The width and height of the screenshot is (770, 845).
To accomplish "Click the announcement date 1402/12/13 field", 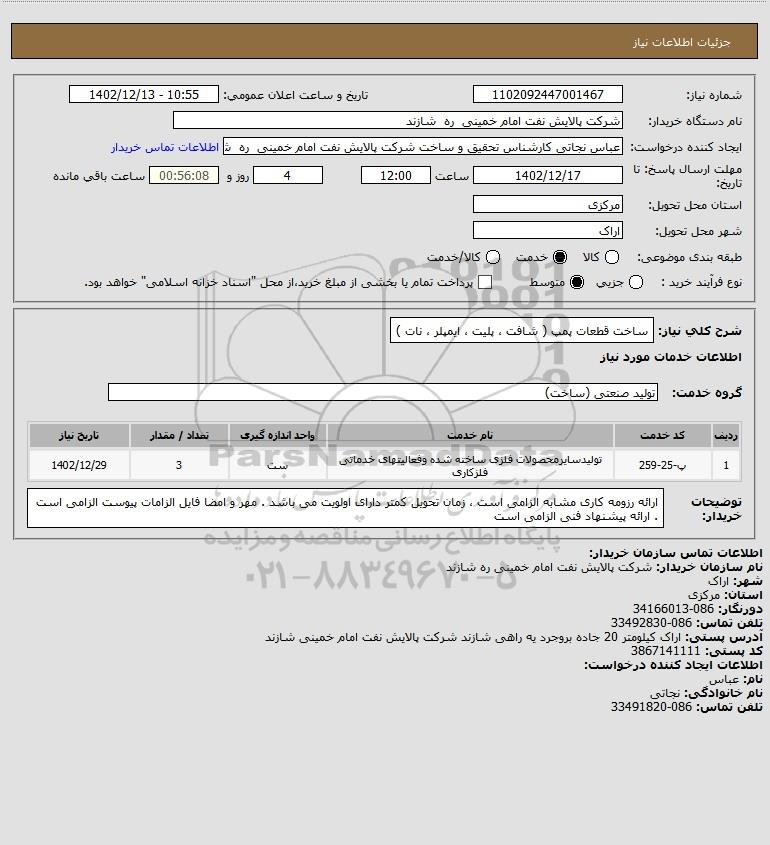I will pyautogui.click(x=144, y=94).
